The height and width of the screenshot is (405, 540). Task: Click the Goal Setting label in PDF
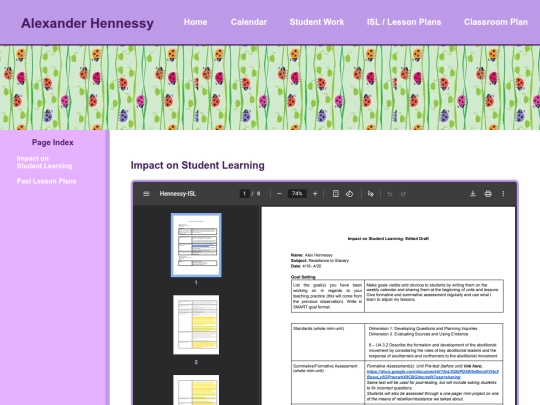303,277
